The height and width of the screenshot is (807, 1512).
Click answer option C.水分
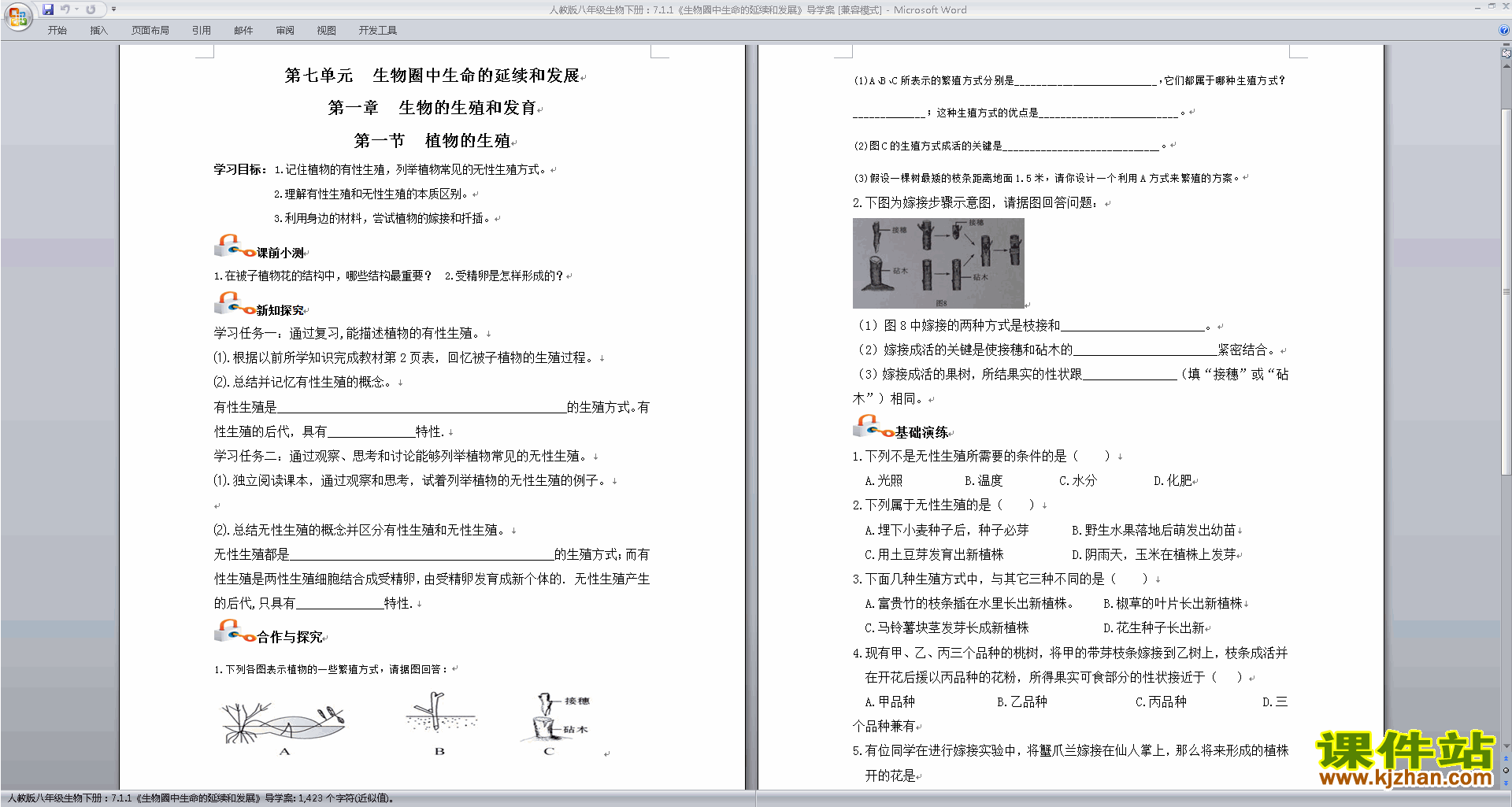coord(1077,481)
